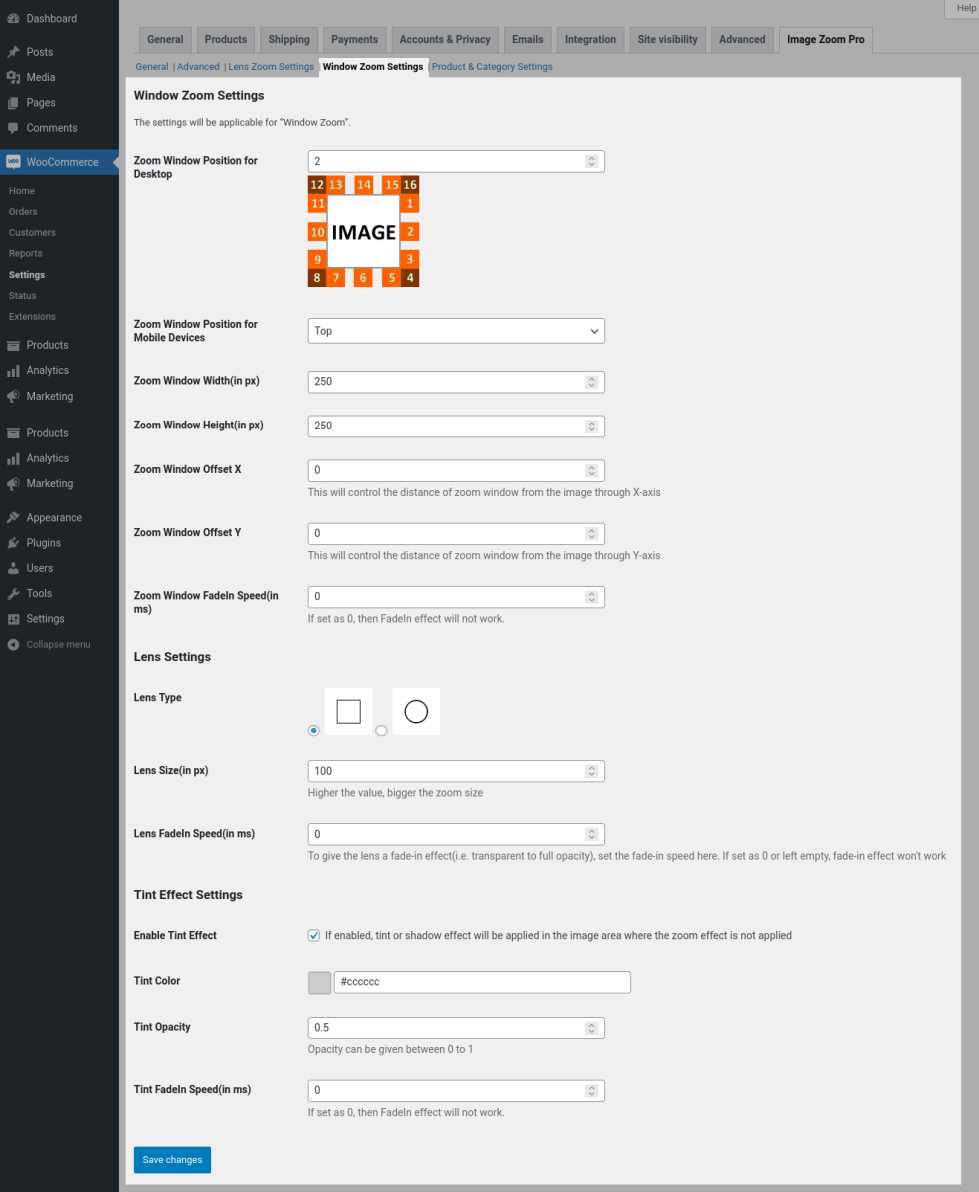Select position 10 in the zoom position diagram
Screen dimensions: 979x1192
tap(317, 232)
